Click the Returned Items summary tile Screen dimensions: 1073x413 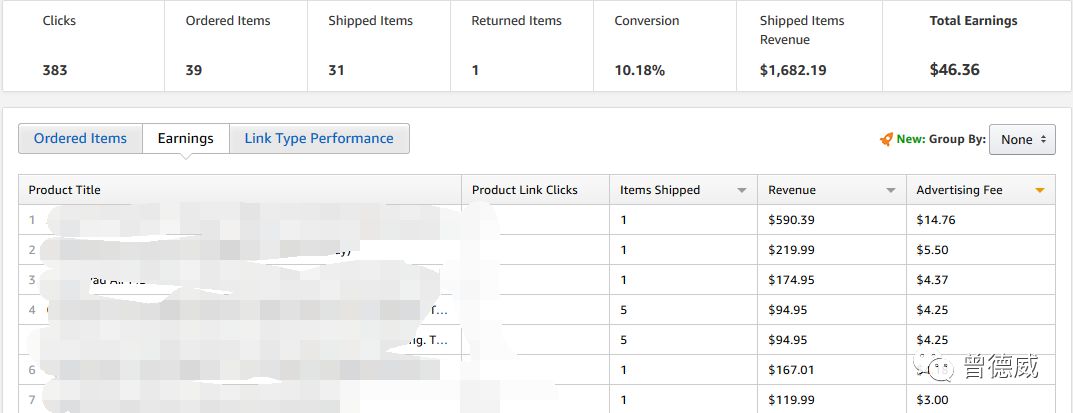522,46
